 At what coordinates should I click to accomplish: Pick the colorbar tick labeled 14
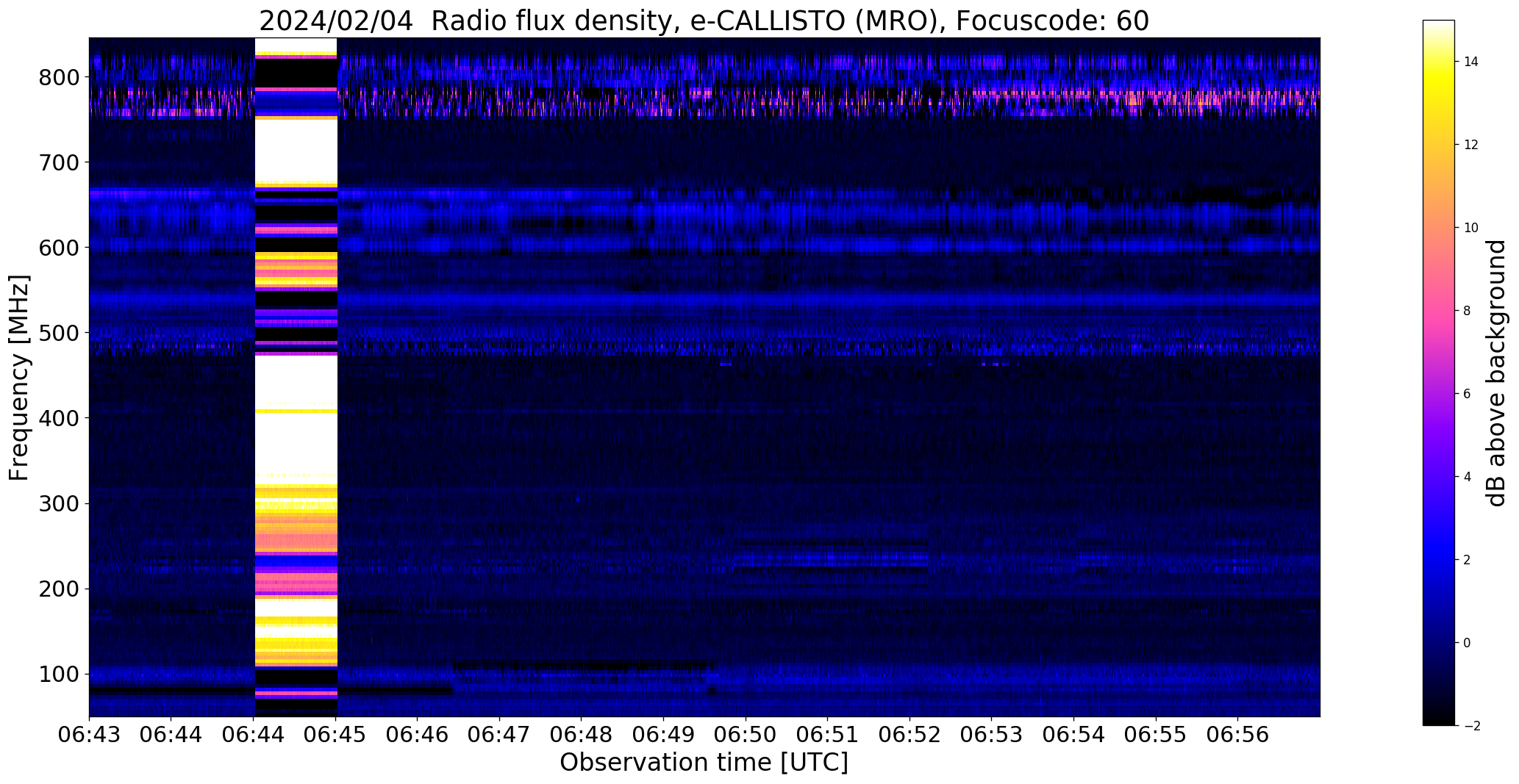coord(1471,62)
